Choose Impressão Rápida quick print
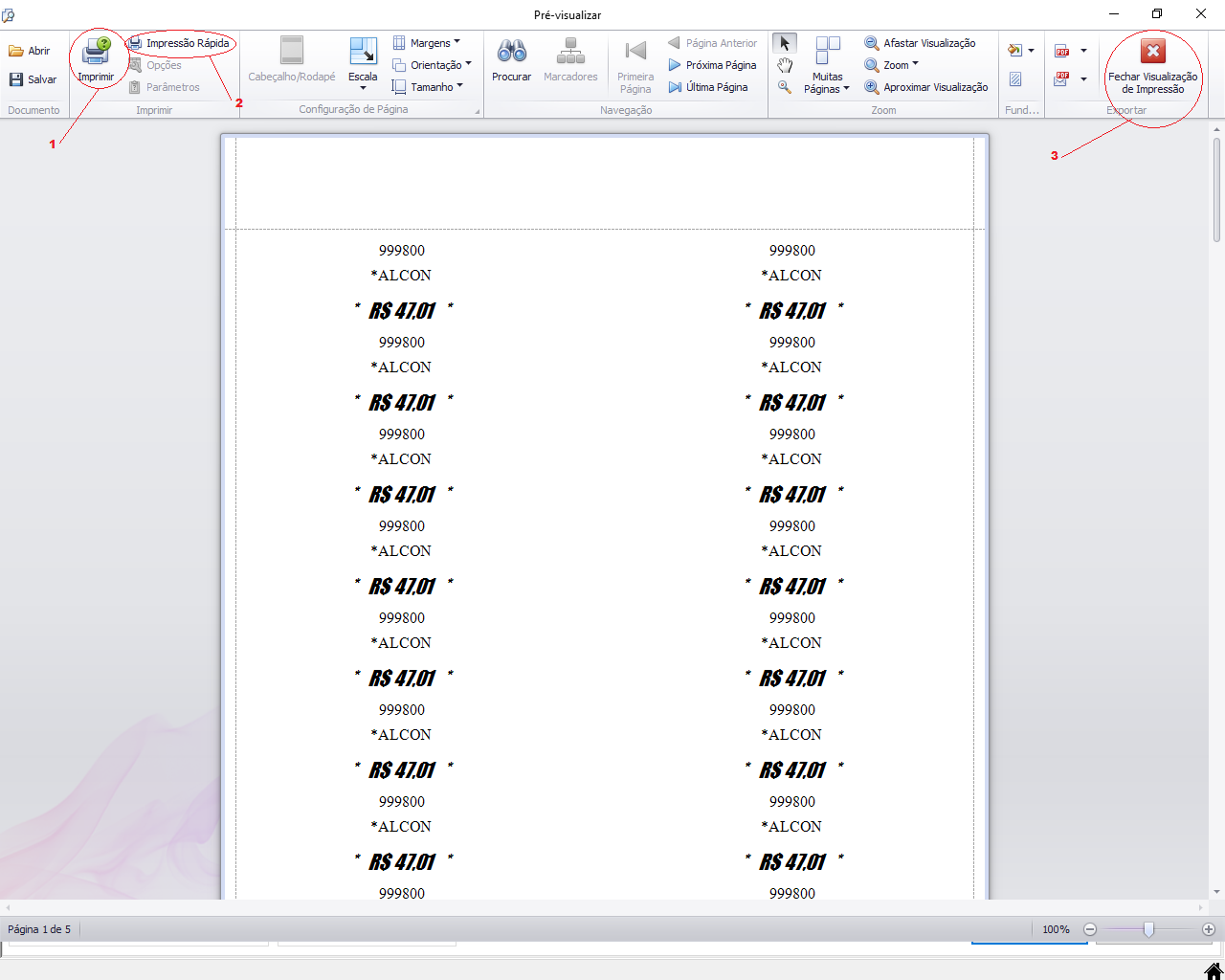The height and width of the screenshot is (980, 1225). [179, 43]
